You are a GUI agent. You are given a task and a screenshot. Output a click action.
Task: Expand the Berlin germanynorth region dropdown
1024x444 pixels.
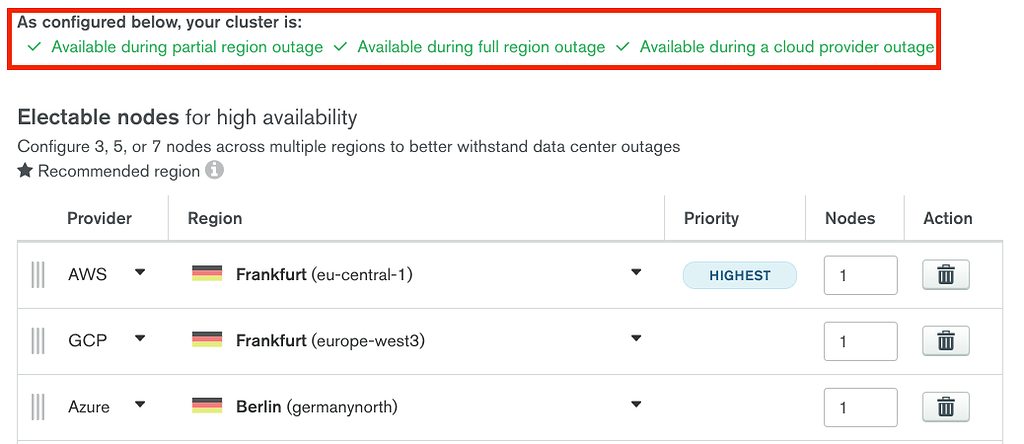[x=636, y=405]
